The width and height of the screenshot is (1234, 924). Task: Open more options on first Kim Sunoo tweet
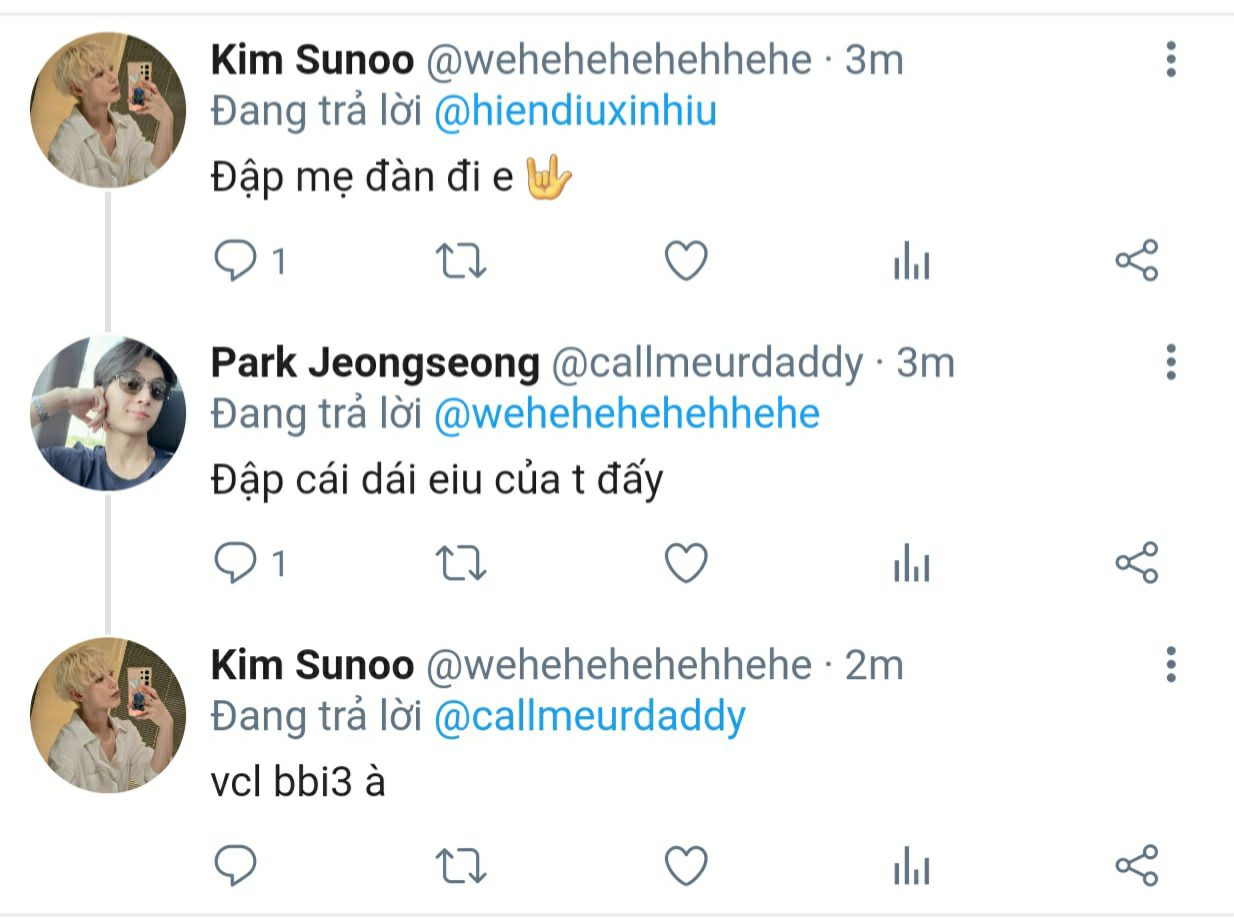1171,60
